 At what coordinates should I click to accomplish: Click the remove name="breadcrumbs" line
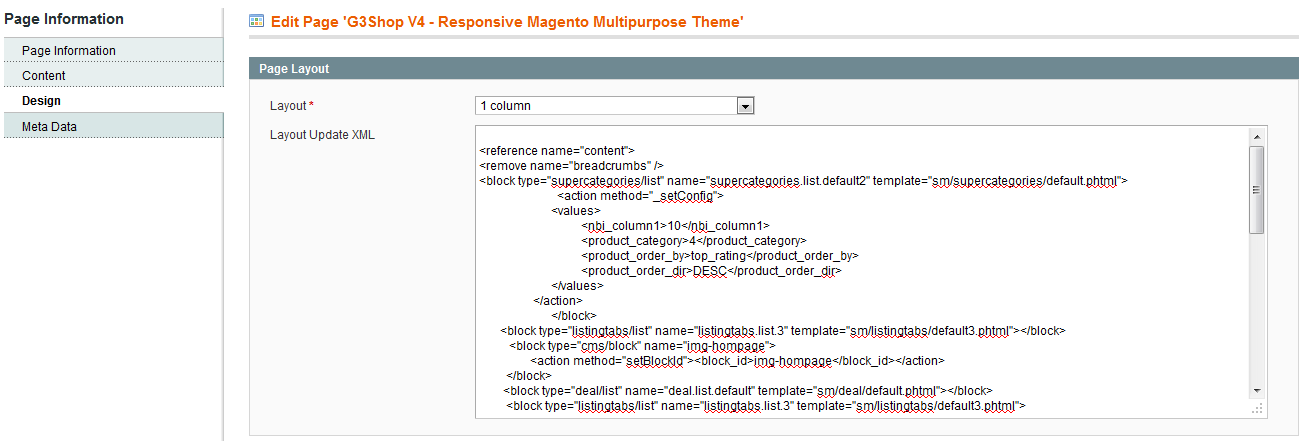pos(572,165)
